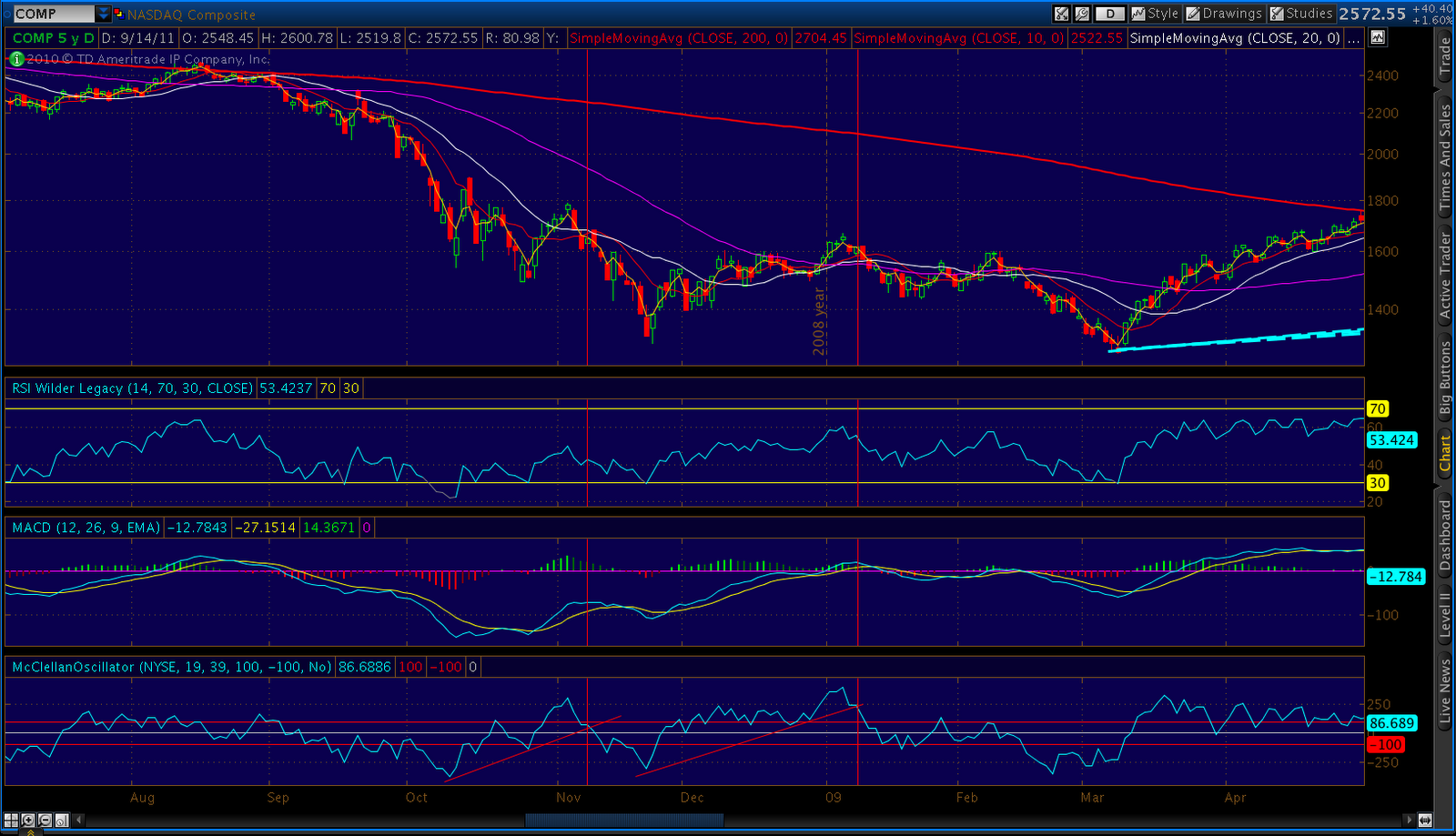This screenshot has width=1456, height=836.
Task: Click the 53.4237 RSI header value
Action: (x=286, y=388)
